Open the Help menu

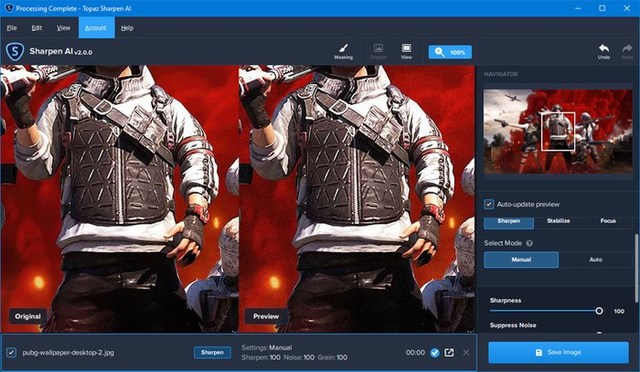click(127, 28)
